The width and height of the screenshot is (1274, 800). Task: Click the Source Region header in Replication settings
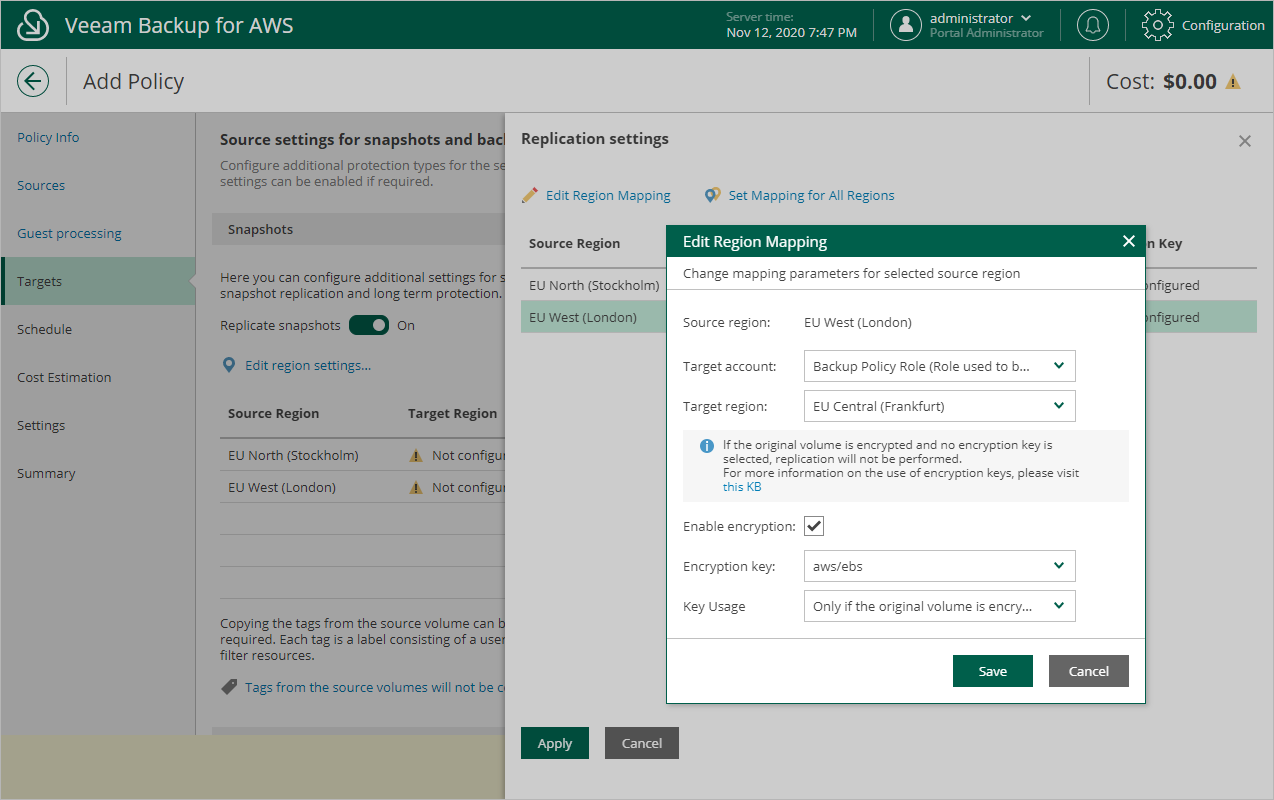575,243
